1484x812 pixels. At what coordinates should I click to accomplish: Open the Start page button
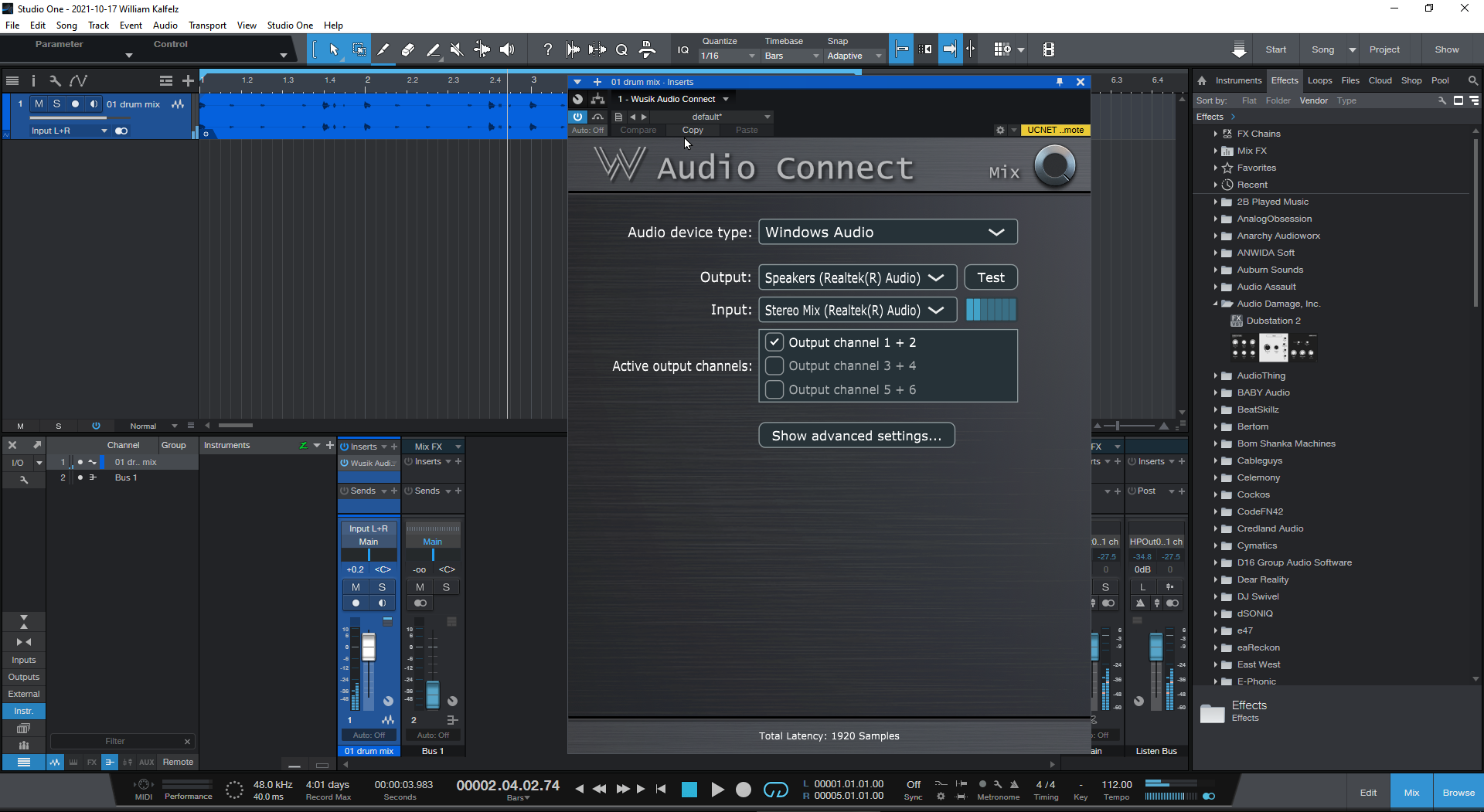[x=1275, y=49]
